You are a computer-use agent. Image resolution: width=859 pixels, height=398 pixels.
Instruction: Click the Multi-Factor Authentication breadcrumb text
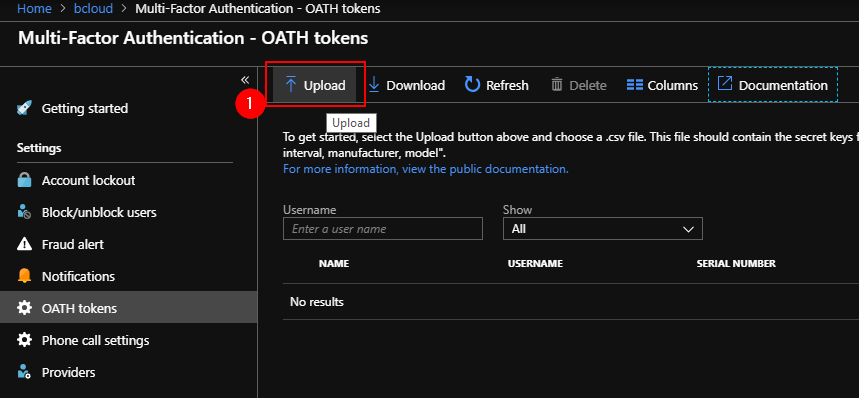coord(257,9)
